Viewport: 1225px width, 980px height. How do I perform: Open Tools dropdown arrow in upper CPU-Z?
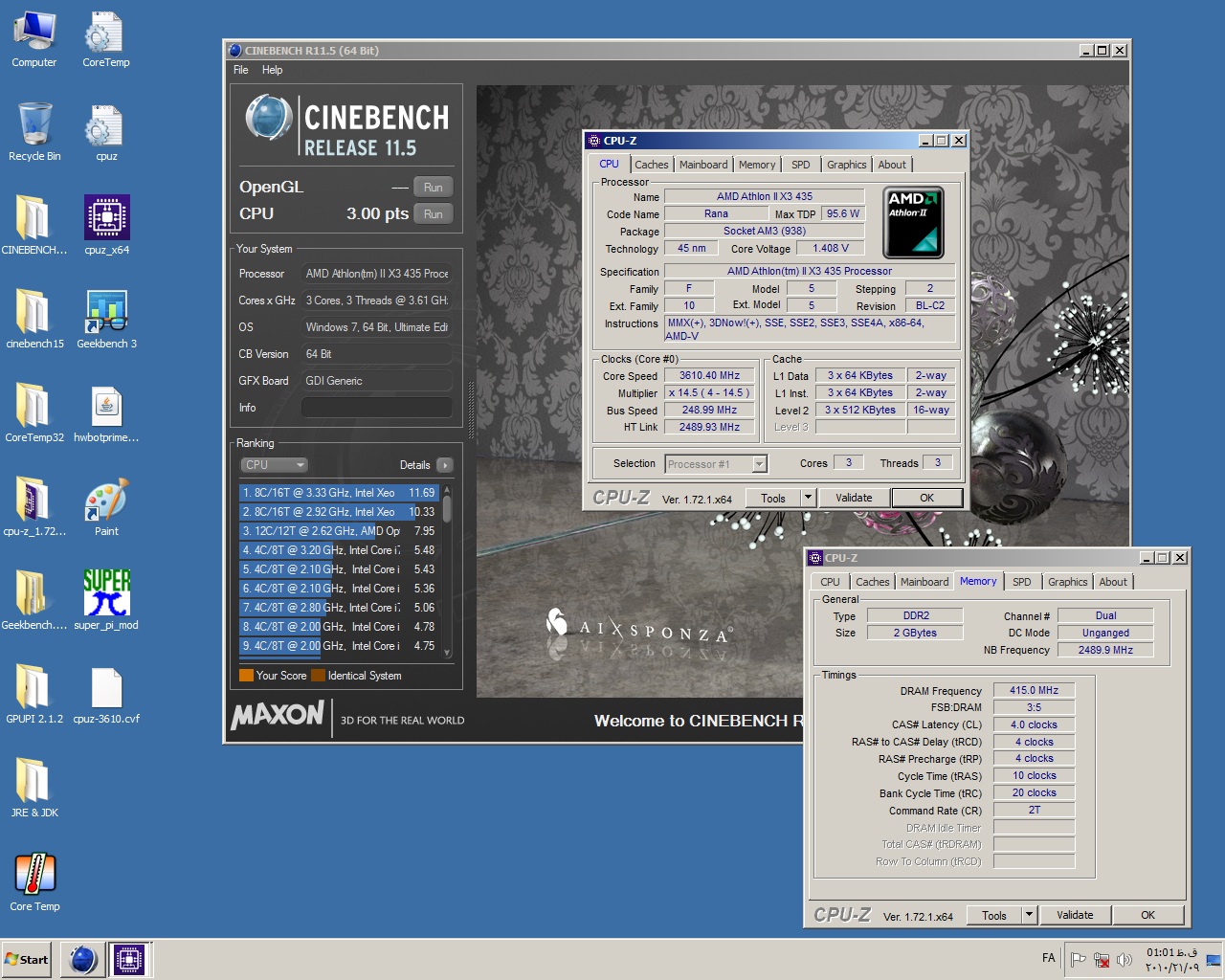click(x=808, y=498)
